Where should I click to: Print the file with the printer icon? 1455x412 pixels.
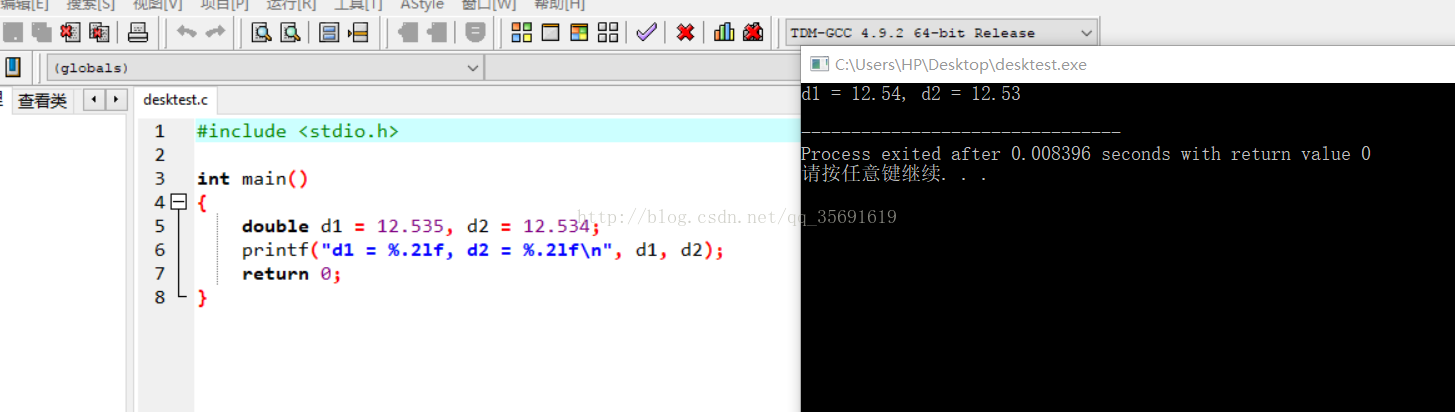click(138, 32)
